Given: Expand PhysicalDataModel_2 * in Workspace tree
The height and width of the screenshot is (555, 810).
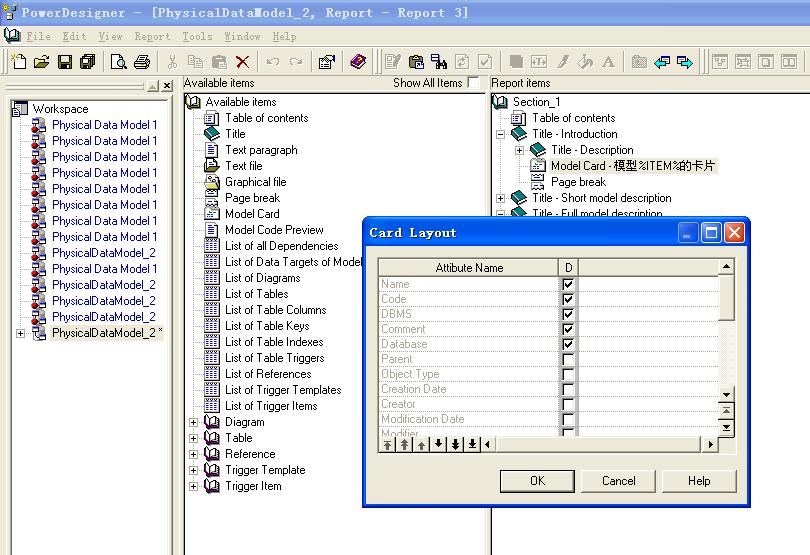Looking at the screenshot, I should (20, 333).
